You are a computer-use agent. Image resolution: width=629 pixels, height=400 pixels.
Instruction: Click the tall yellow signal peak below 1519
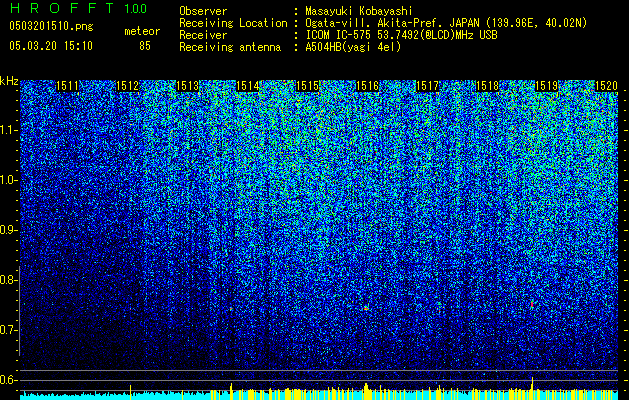(532, 388)
